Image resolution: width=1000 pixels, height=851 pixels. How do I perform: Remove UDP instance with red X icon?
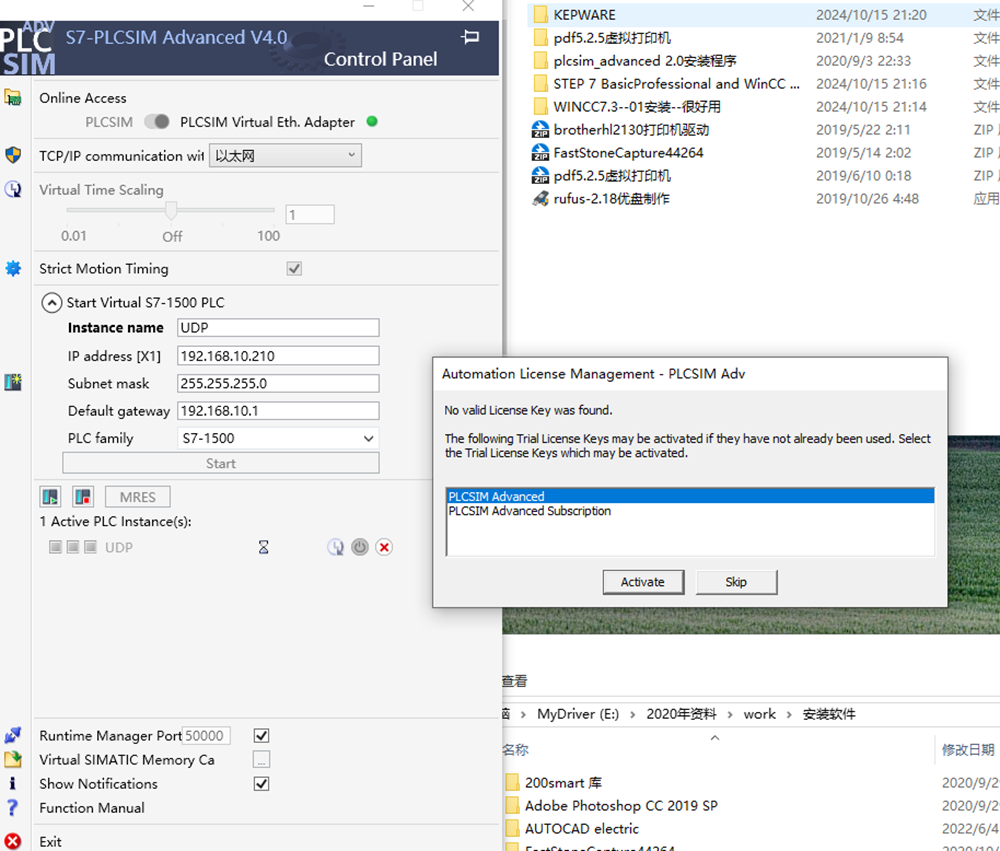pyautogui.click(x=384, y=547)
